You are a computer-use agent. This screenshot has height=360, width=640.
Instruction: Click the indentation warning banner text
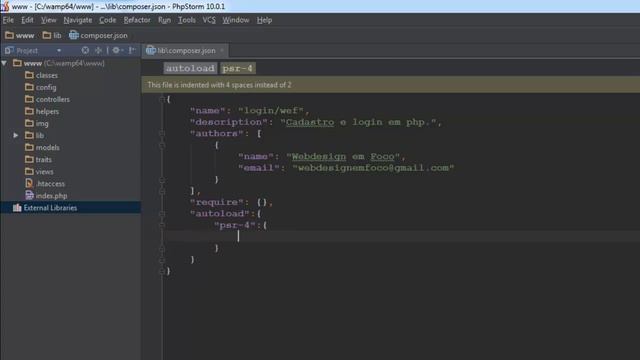coord(219,85)
